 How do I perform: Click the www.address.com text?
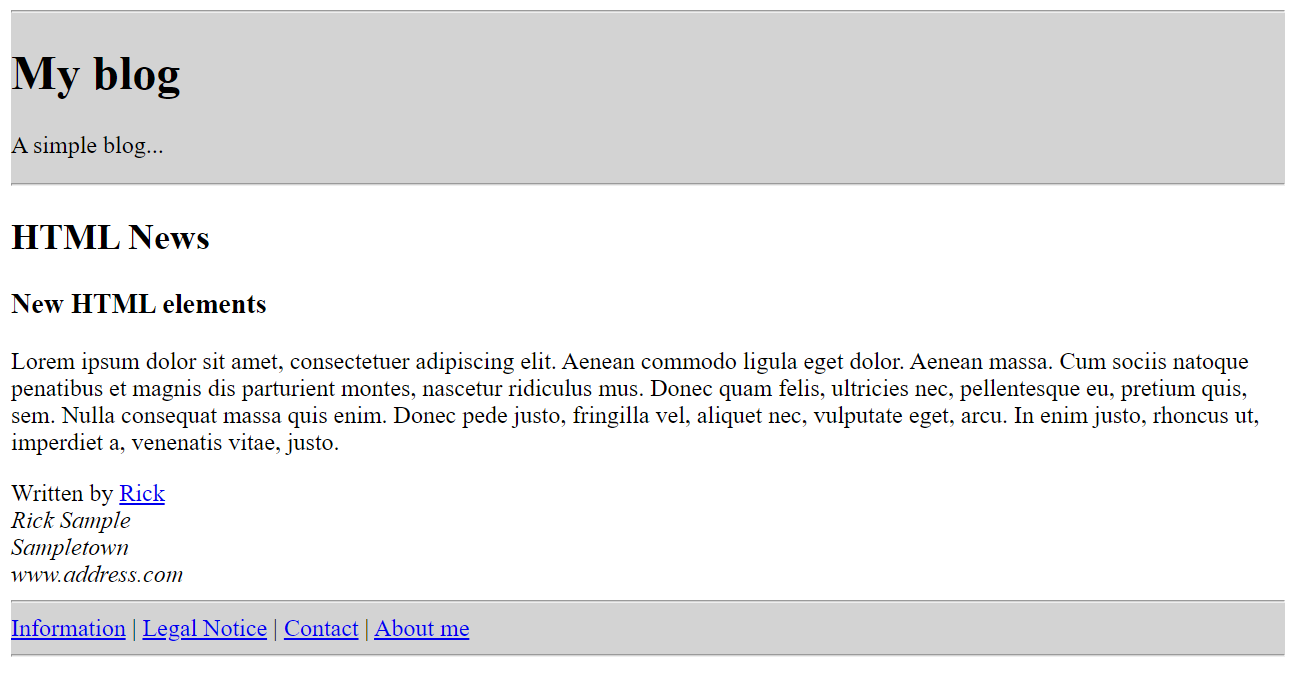97,575
